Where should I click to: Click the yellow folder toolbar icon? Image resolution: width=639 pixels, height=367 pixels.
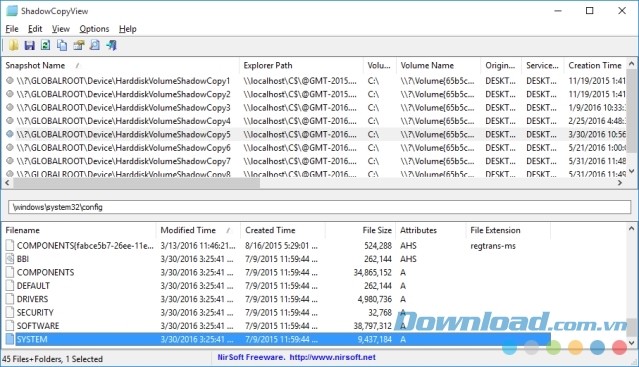pos(13,45)
